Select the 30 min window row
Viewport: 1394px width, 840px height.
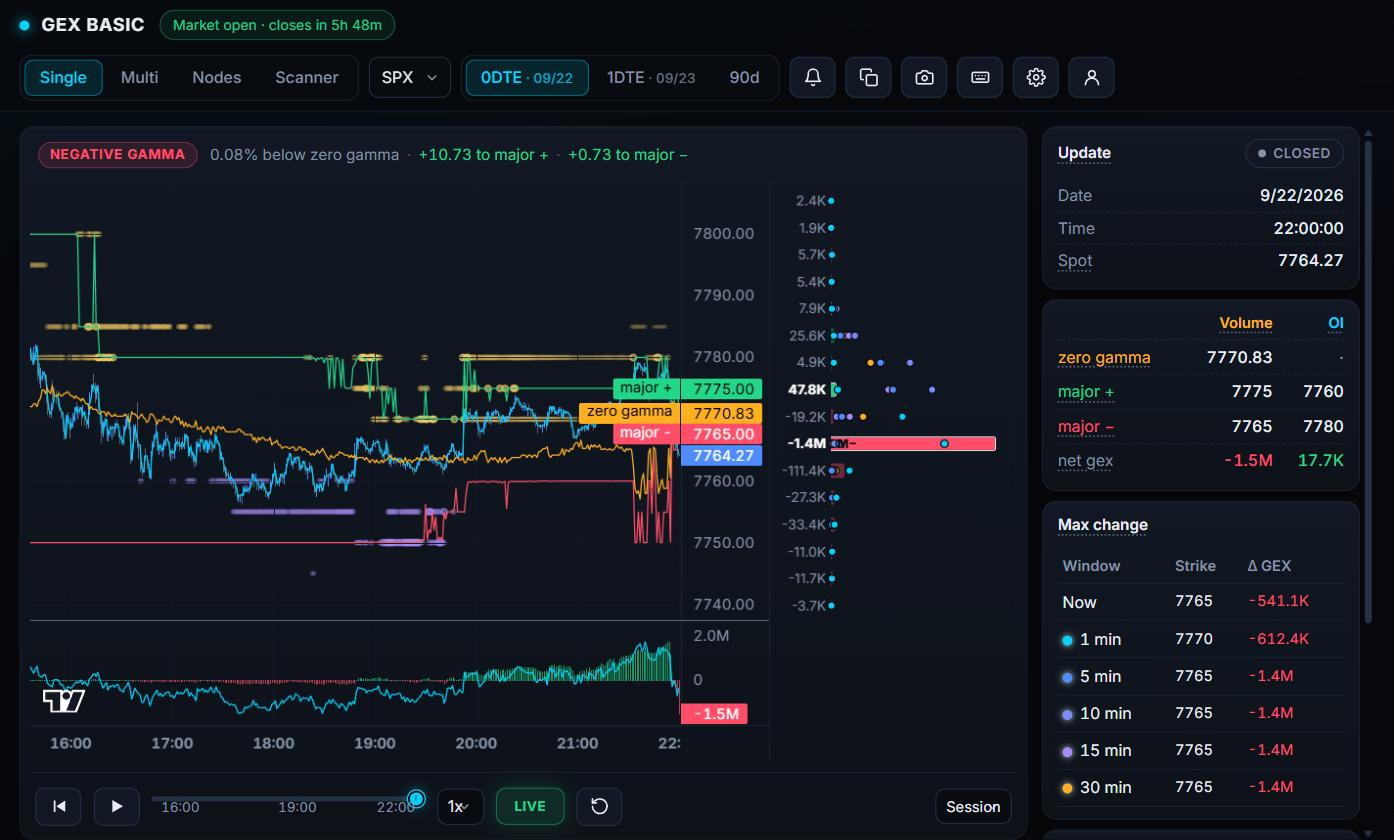pos(1201,787)
